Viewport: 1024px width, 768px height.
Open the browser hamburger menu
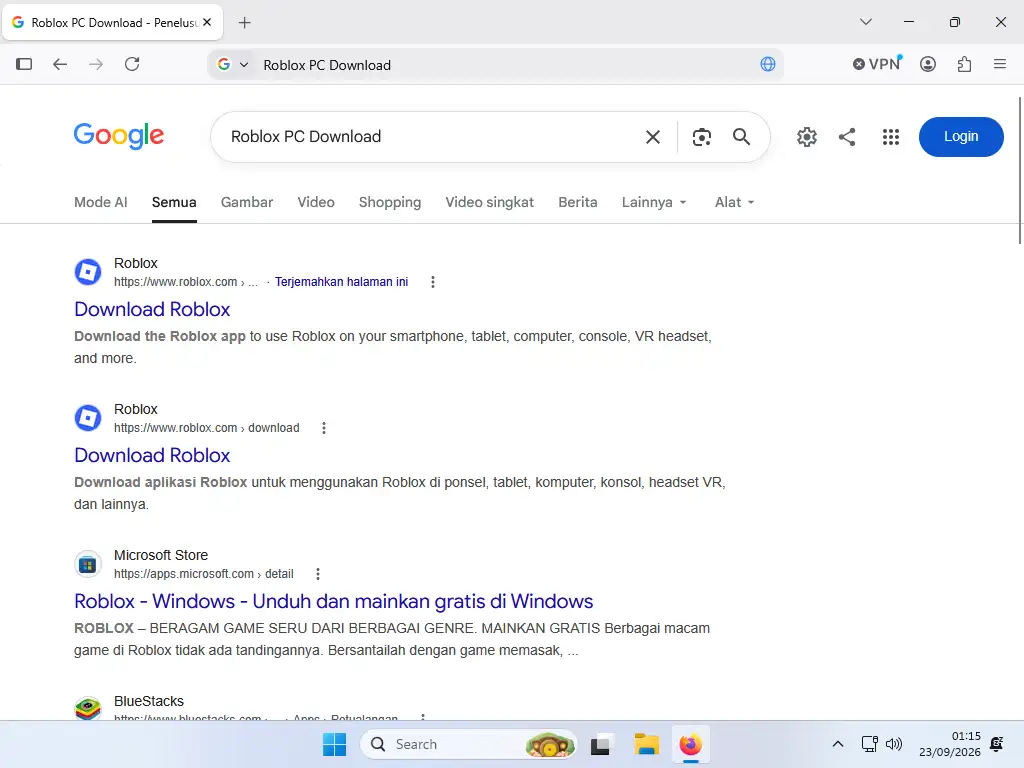pos(1000,64)
